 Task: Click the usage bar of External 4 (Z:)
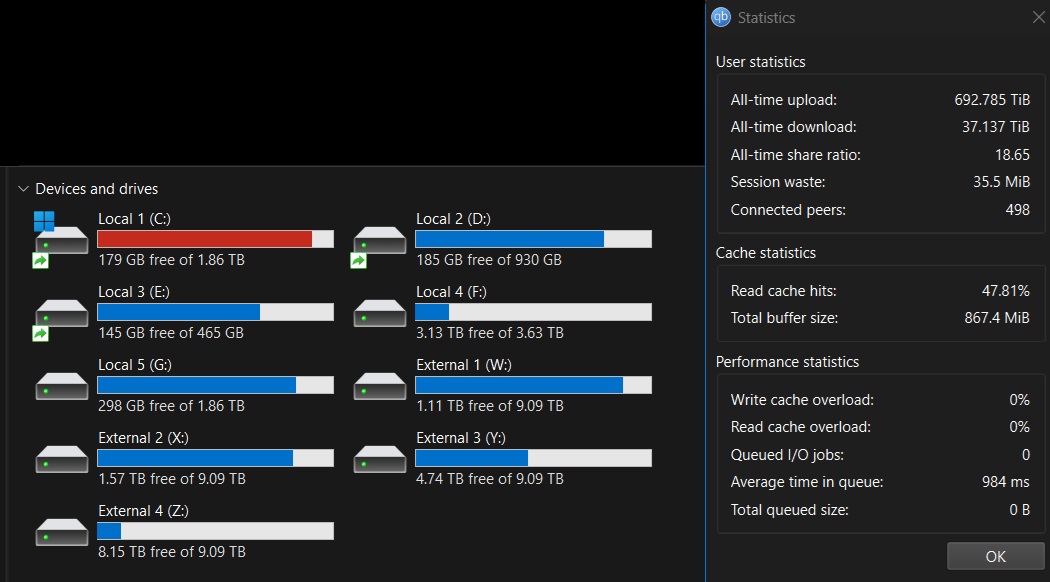pos(215,531)
